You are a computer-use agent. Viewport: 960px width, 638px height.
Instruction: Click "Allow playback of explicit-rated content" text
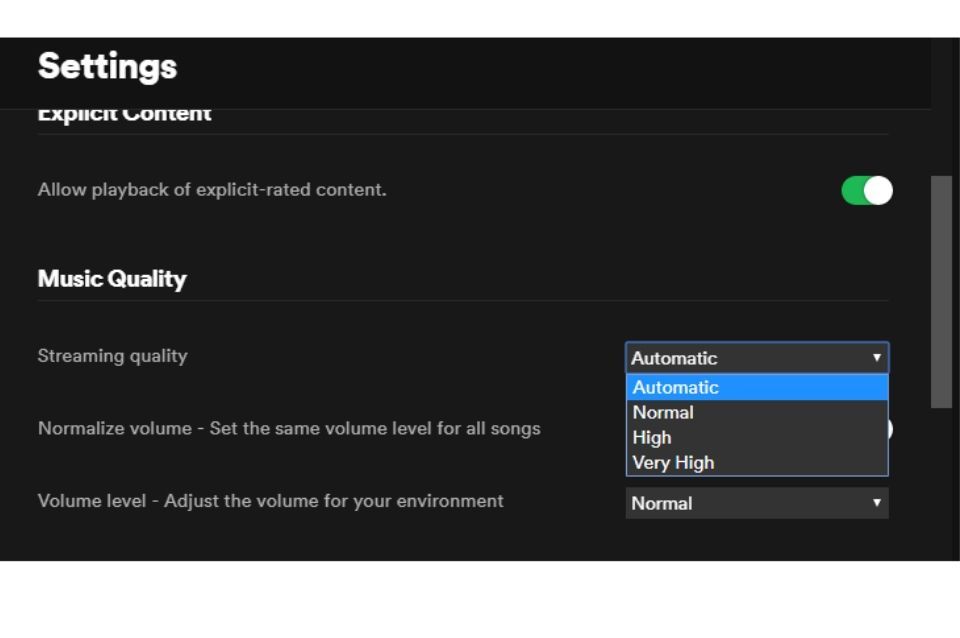click(x=212, y=189)
